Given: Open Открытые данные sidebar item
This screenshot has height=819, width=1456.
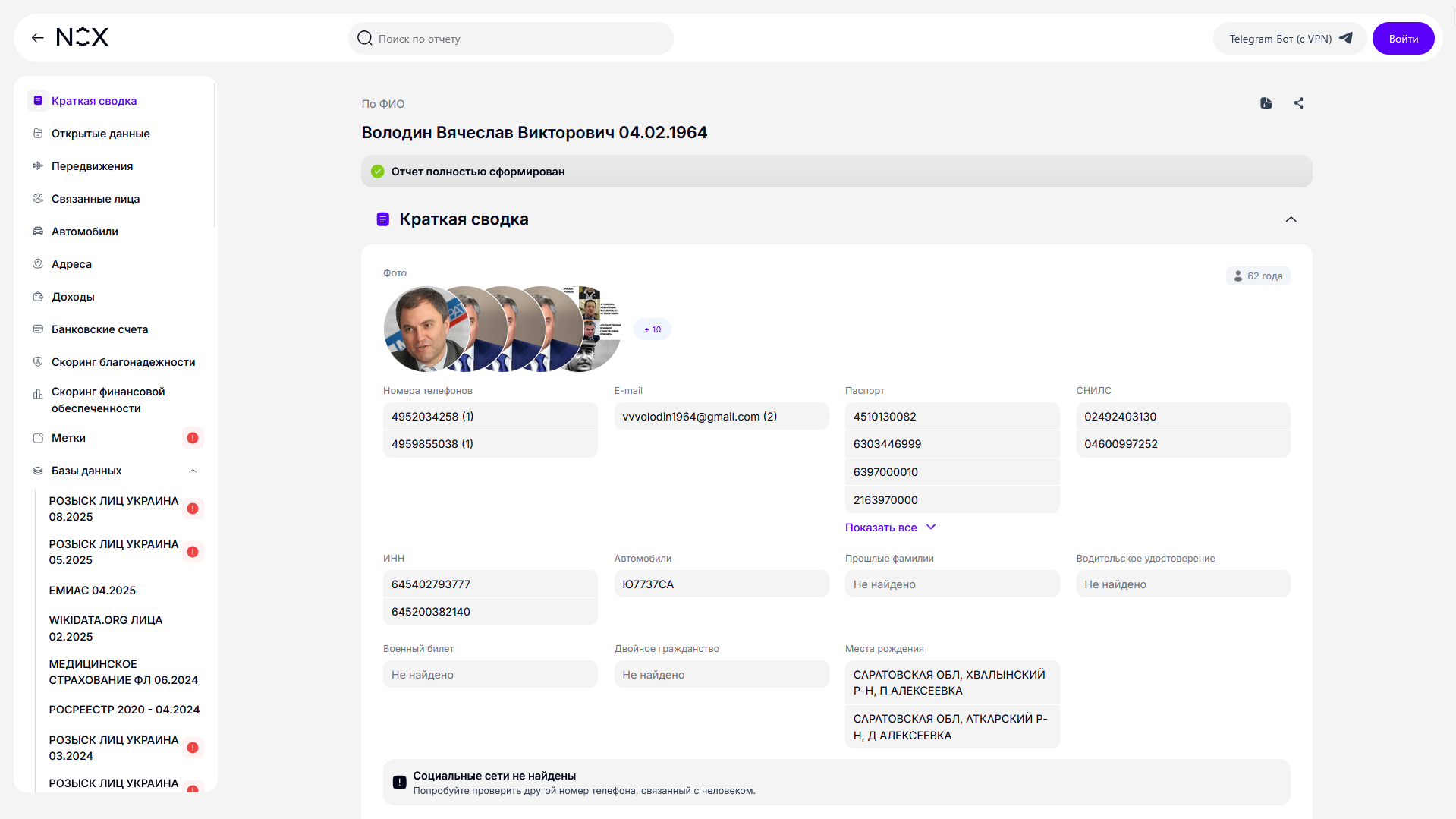Looking at the screenshot, I should [100, 134].
